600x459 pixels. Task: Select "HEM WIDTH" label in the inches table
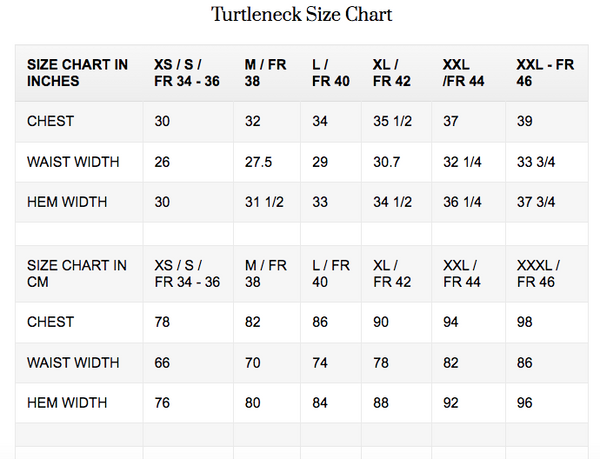coord(67,202)
